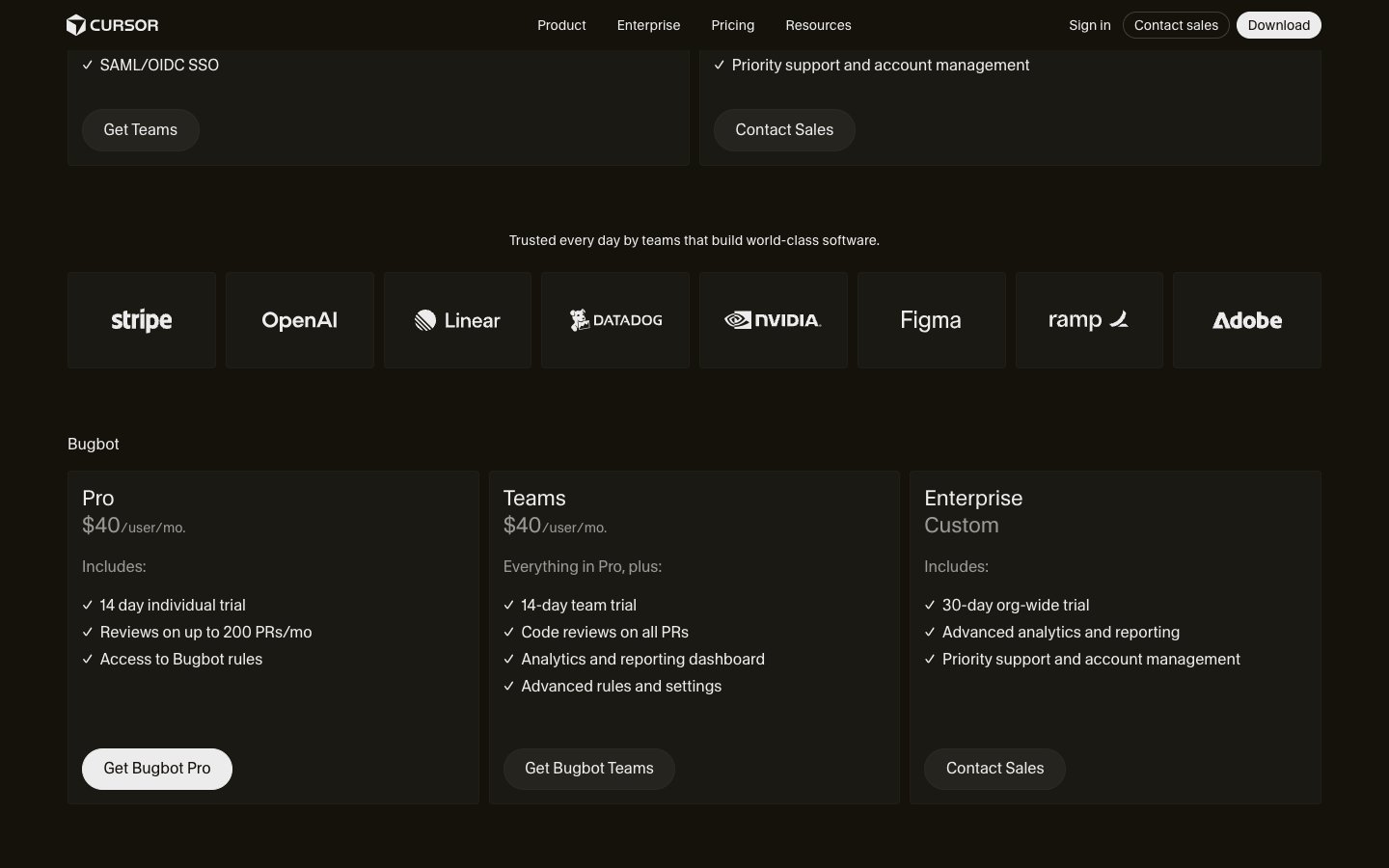Image resolution: width=1389 pixels, height=868 pixels.
Task: Select the Get Bugbot Teams button
Action: (588, 769)
